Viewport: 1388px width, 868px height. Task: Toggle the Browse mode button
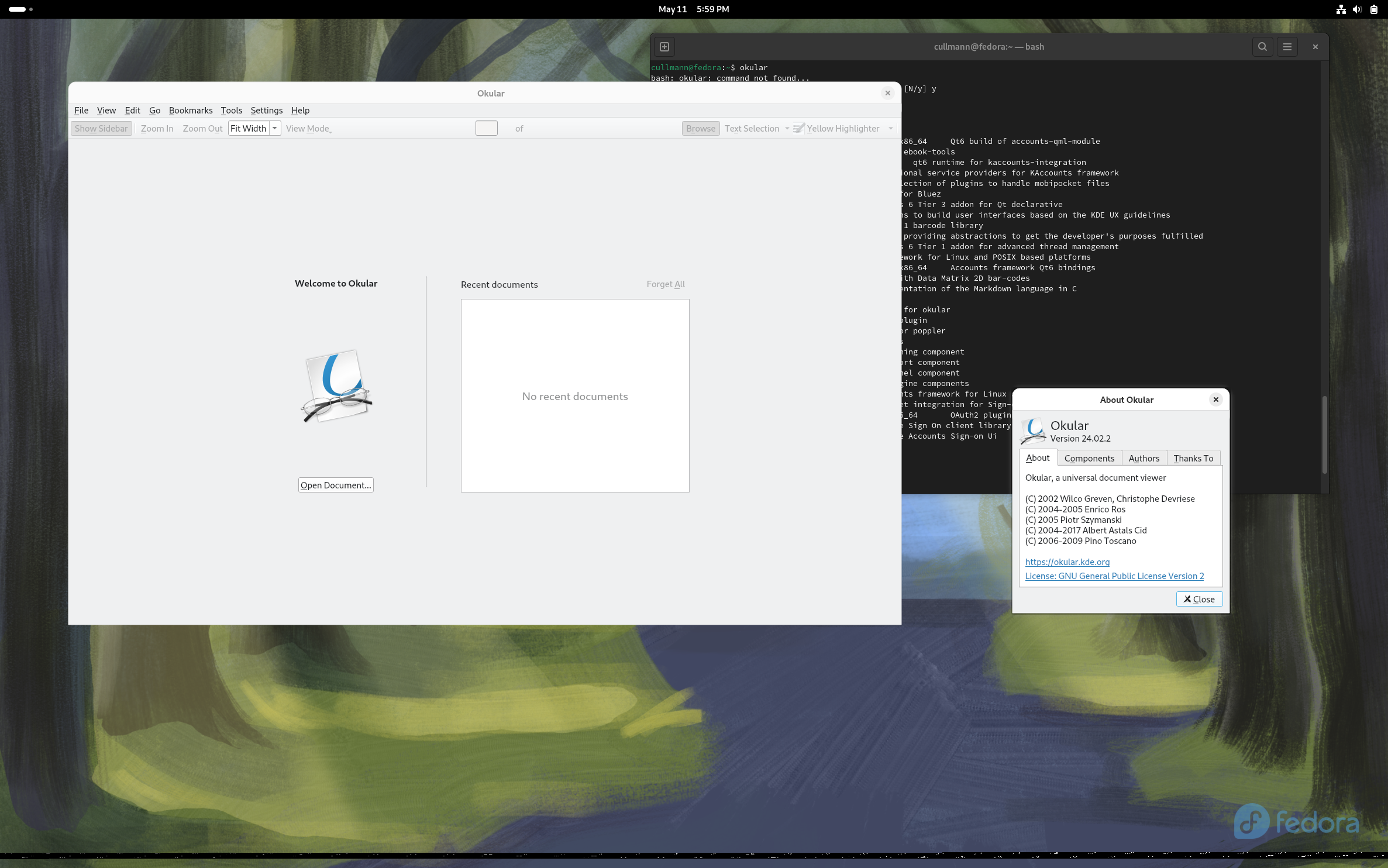tap(700, 128)
